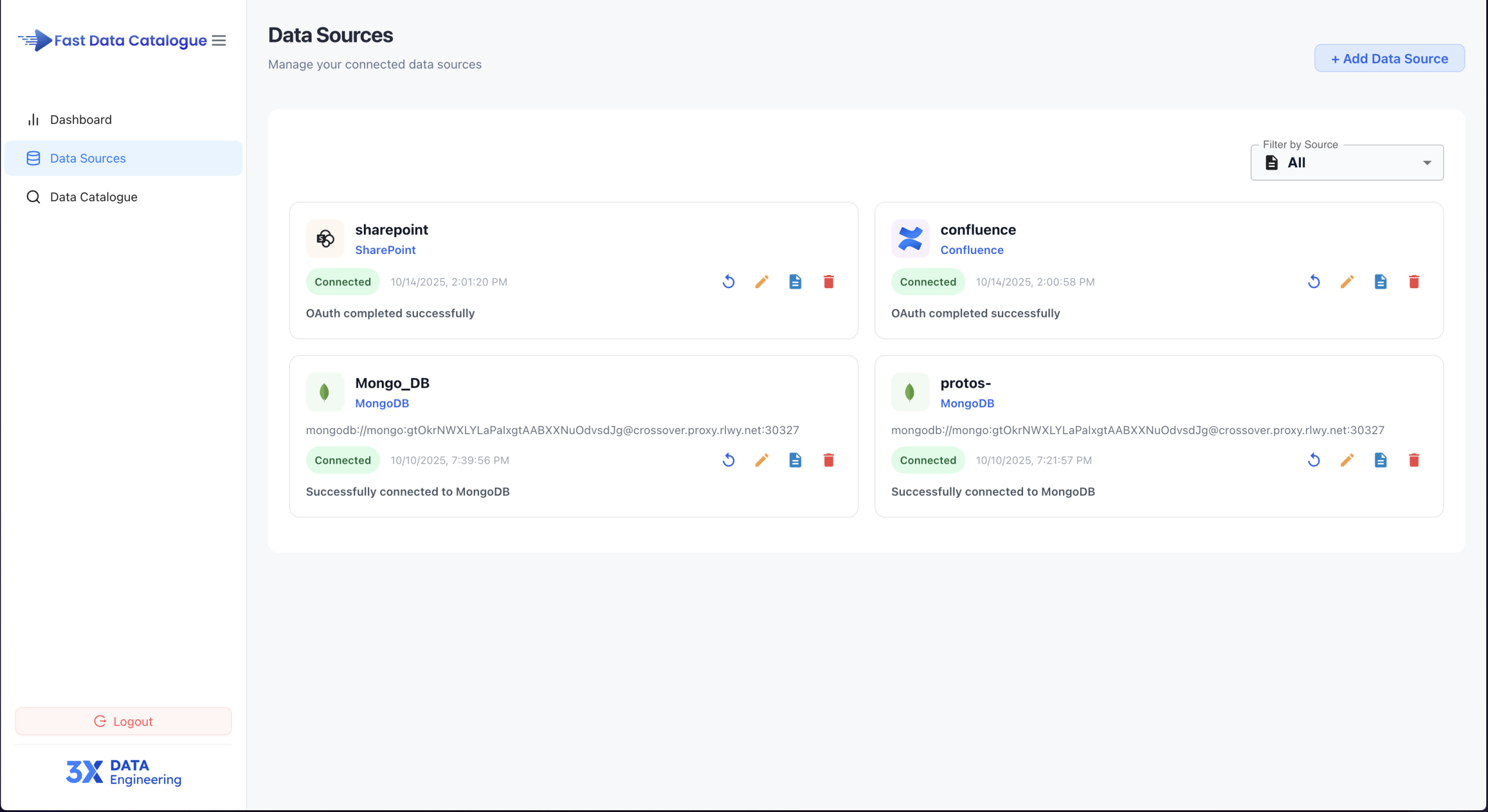Select the Data Sources navigation item
1488x812 pixels.
(87, 158)
